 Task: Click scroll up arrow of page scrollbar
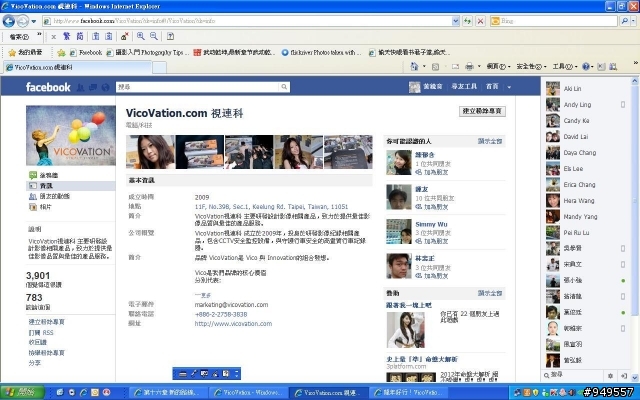[635, 81]
